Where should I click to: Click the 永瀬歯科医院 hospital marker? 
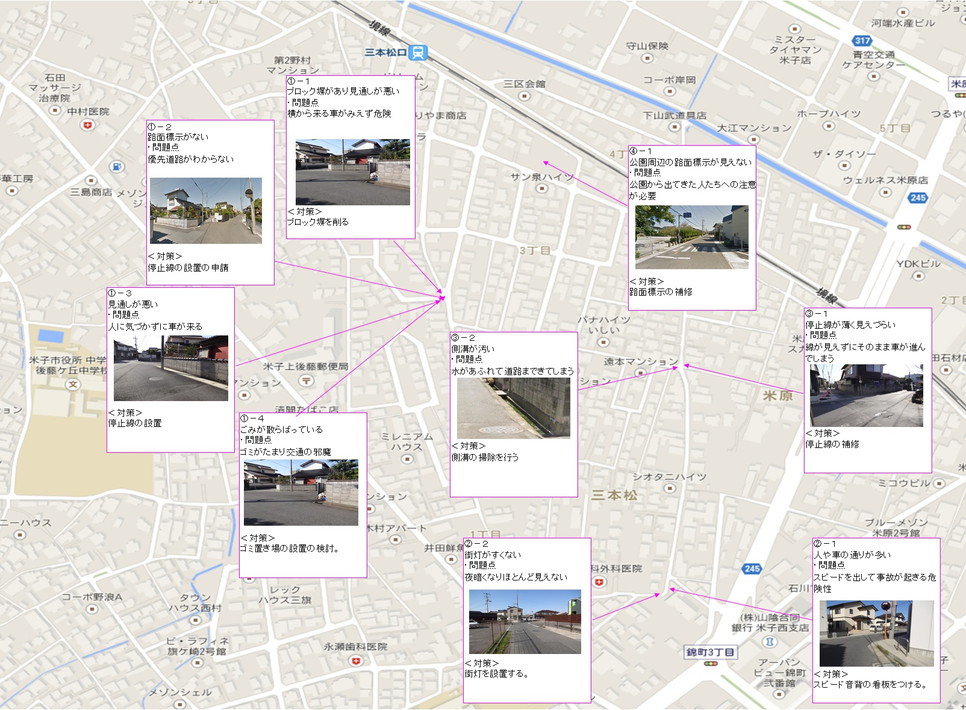(x=356, y=661)
